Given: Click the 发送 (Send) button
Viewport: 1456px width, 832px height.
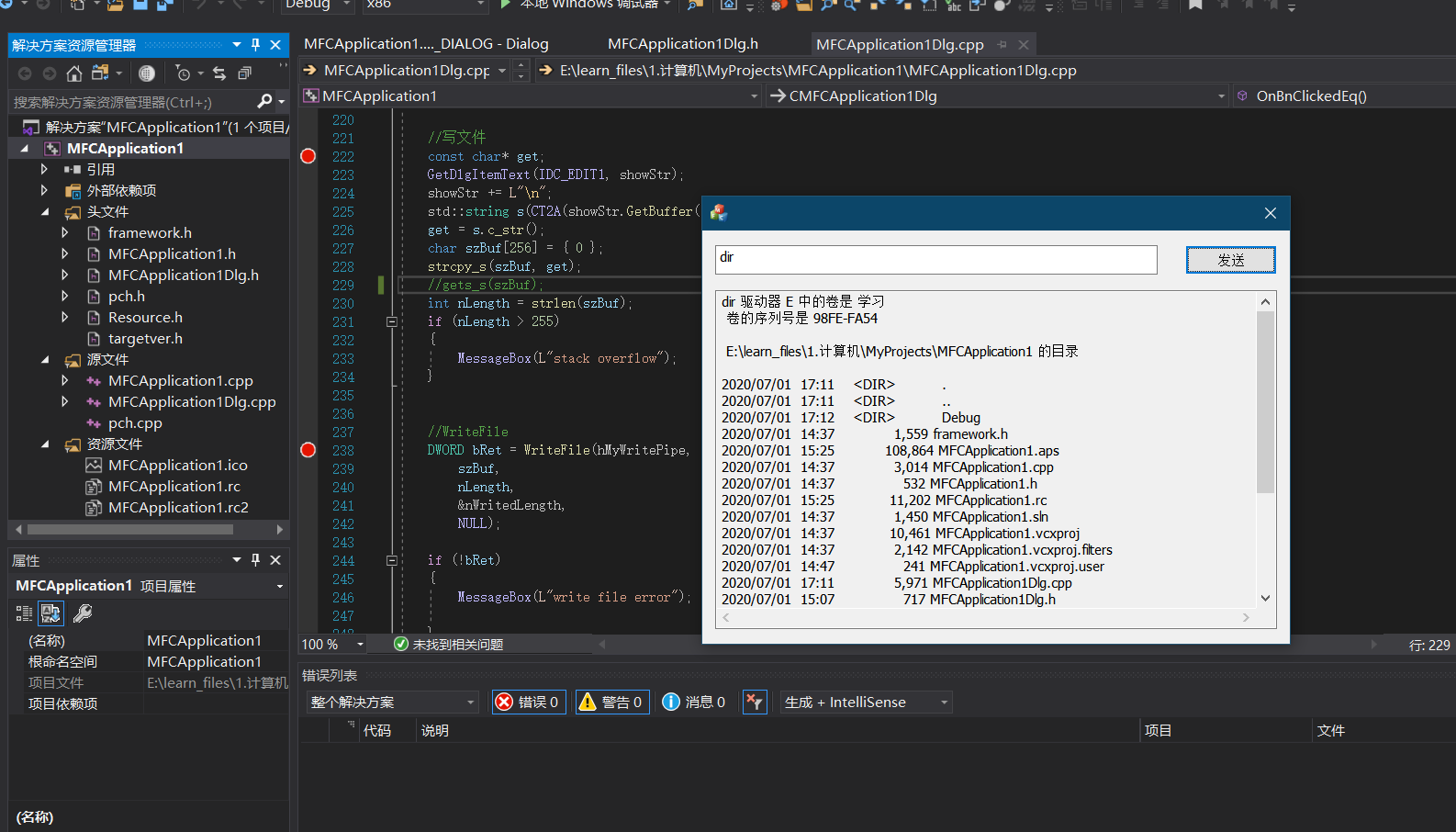Looking at the screenshot, I should pos(1230,260).
